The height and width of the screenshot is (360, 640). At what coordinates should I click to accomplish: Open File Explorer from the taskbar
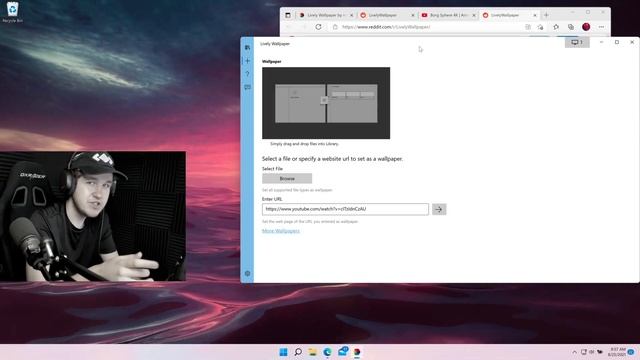coord(313,352)
